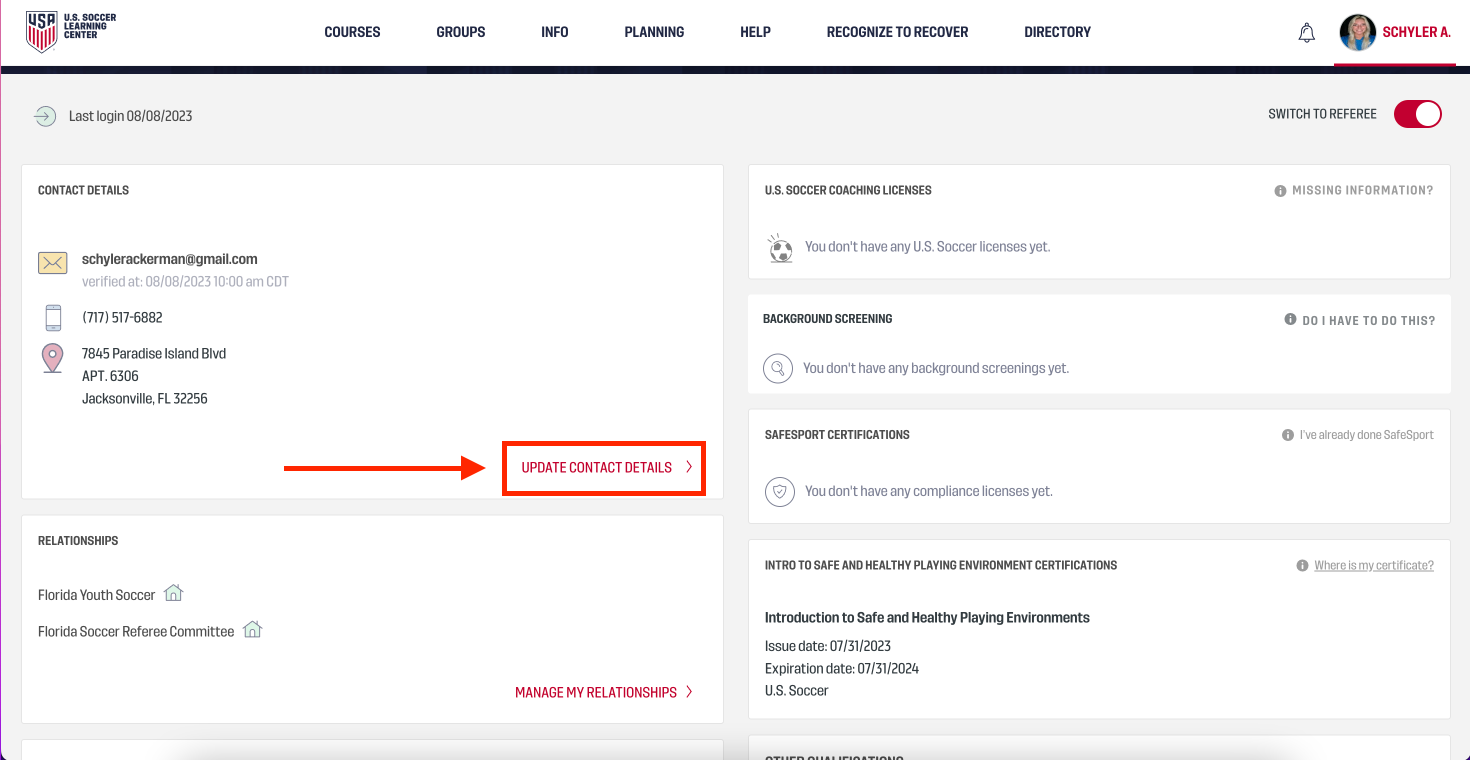Click Introduction to Safe and Healthy Playing Environments title

(927, 618)
